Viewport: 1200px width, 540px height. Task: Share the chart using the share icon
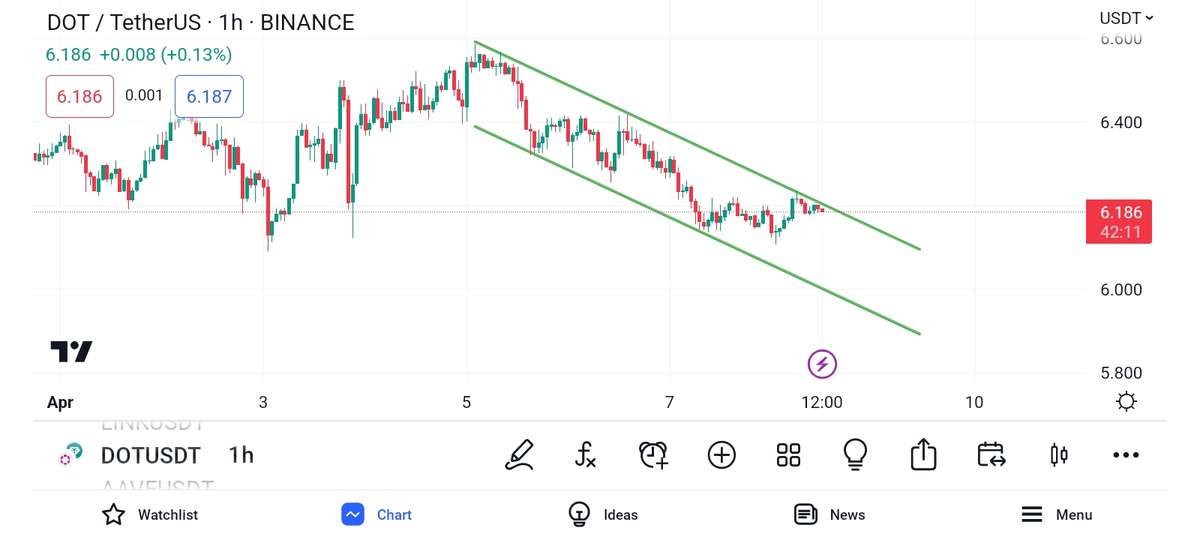click(x=923, y=455)
